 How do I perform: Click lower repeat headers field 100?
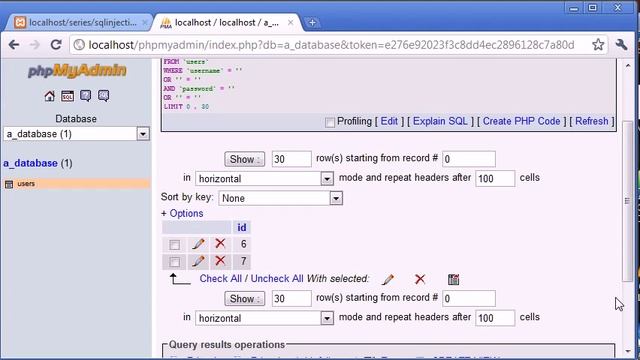495,318
